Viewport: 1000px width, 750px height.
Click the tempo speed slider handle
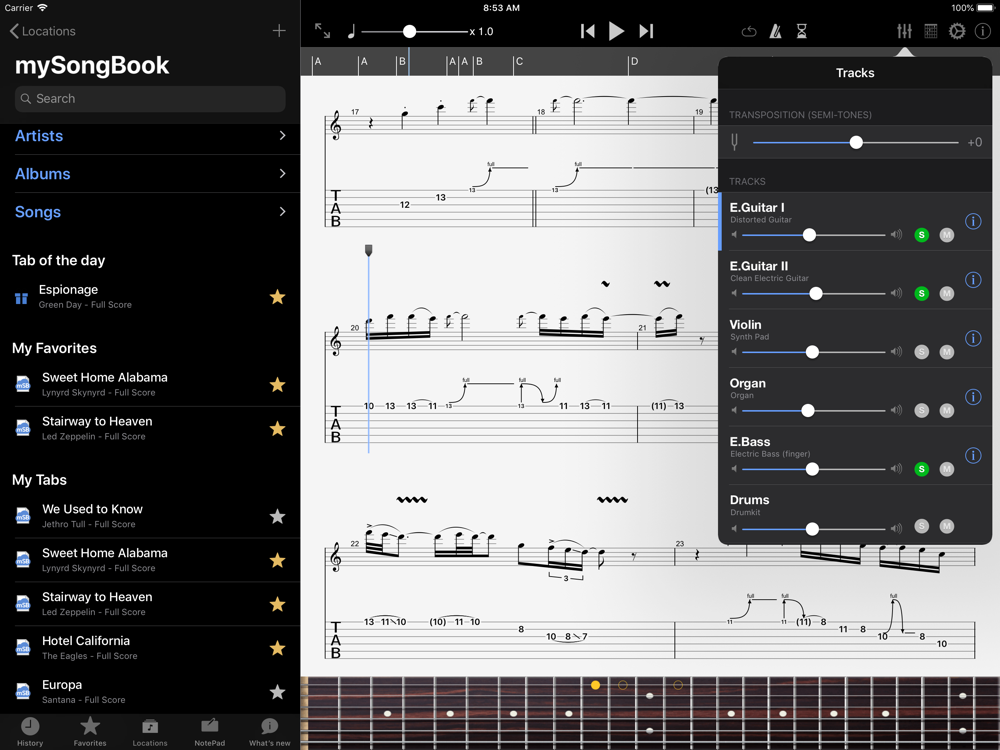(409, 31)
